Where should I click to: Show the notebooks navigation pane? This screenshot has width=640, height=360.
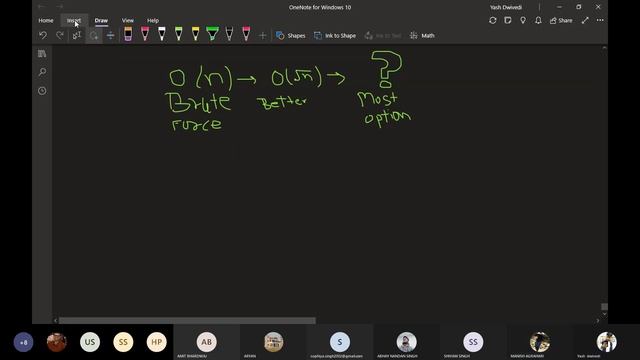(42, 54)
